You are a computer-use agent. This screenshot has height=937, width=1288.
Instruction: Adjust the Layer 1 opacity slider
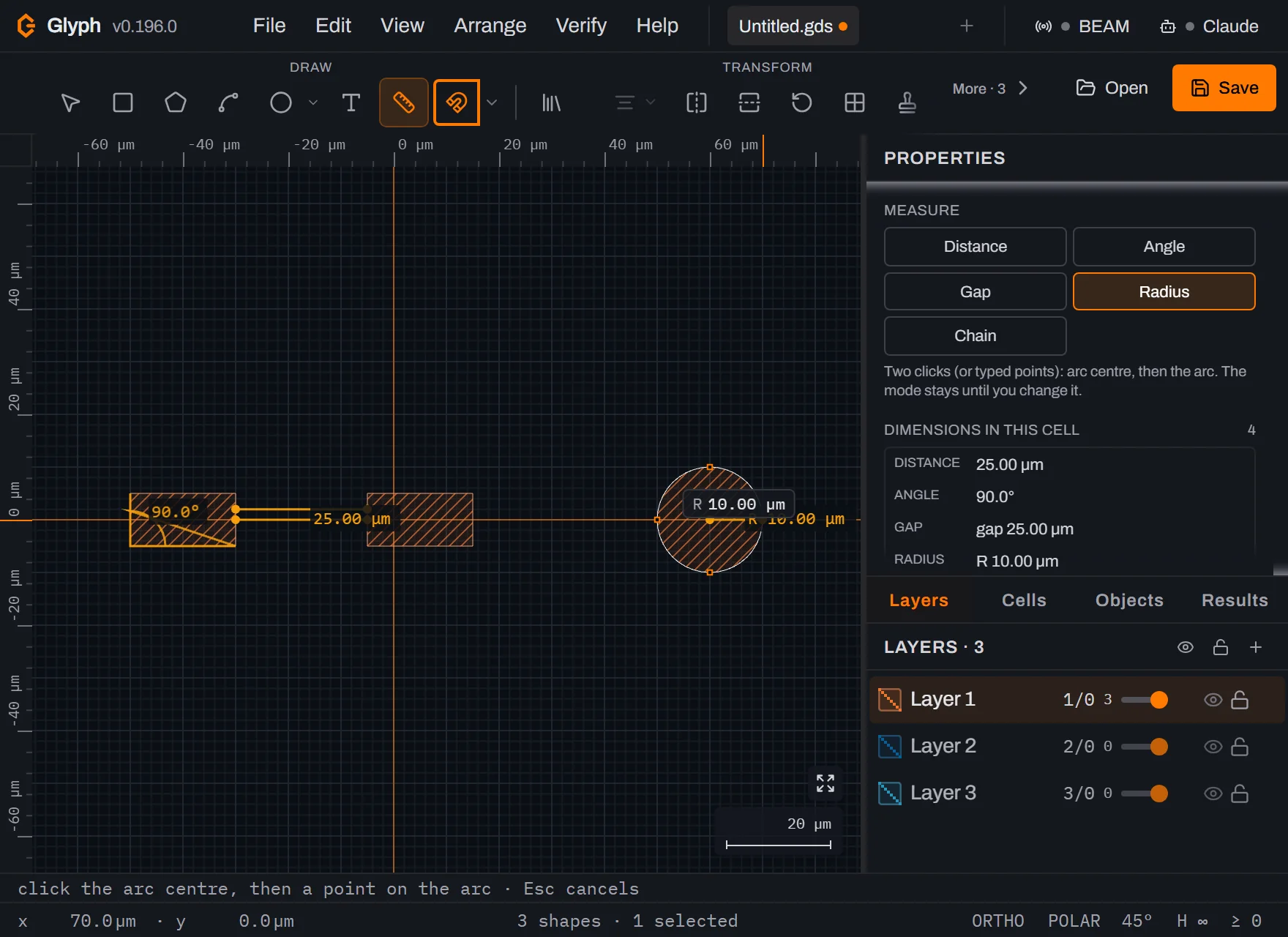coord(1145,700)
